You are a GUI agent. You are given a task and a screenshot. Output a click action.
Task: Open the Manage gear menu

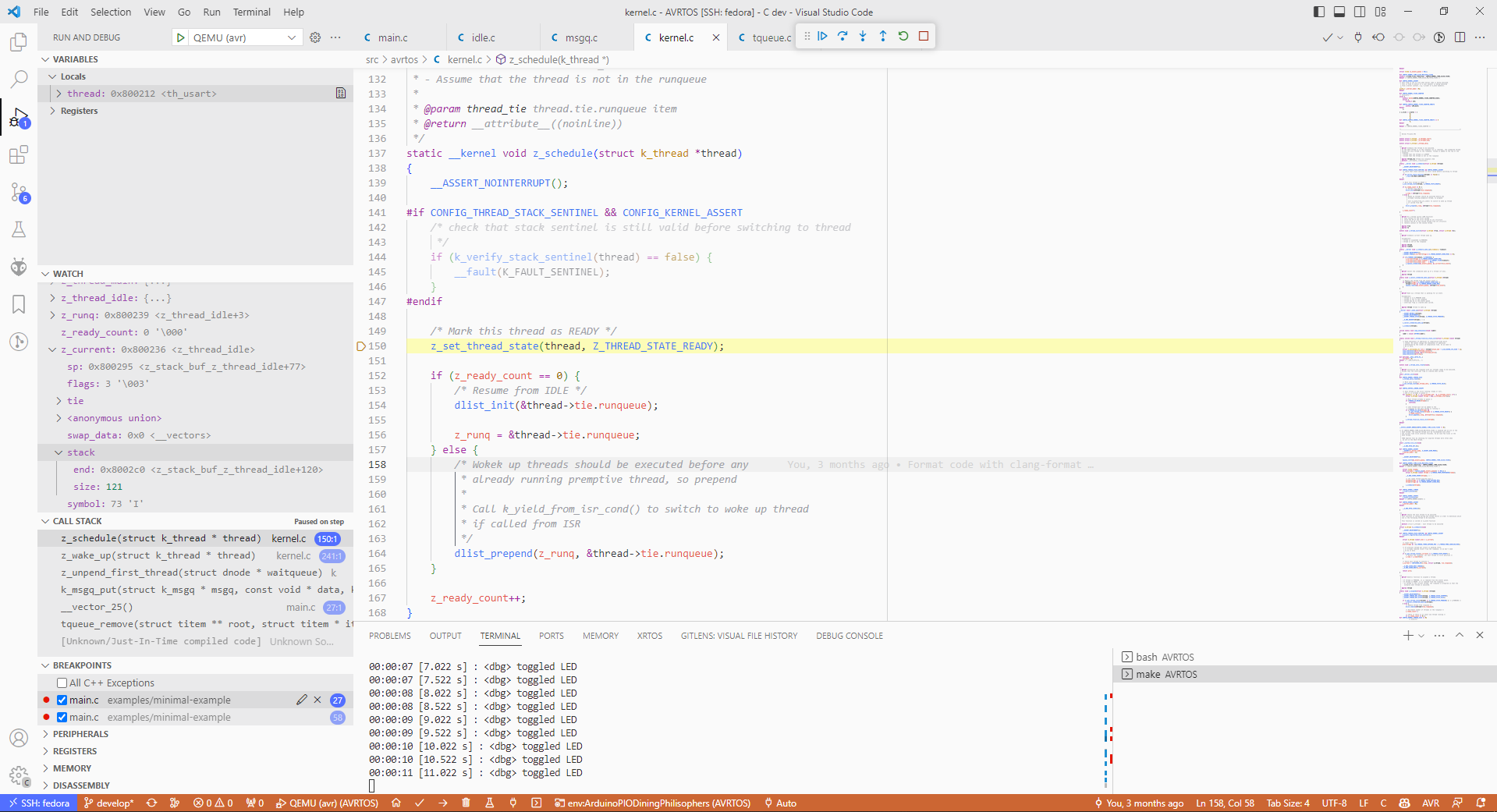click(x=19, y=775)
